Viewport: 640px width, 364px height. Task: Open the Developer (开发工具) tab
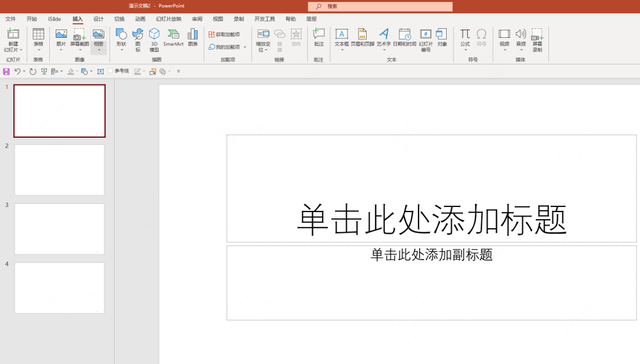pyautogui.click(x=264, y=19)
